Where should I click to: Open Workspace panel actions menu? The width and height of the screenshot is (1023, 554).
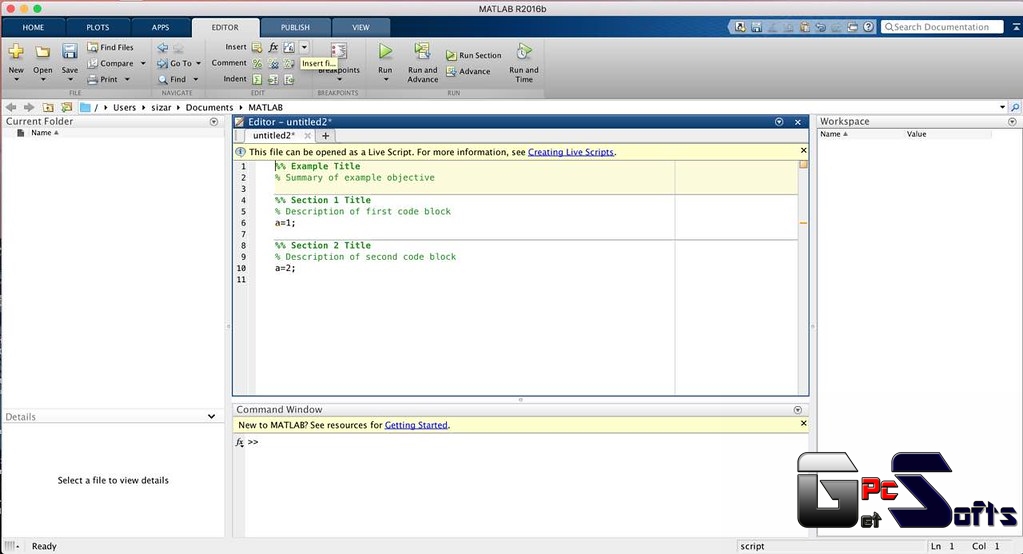click(1012, 121)
